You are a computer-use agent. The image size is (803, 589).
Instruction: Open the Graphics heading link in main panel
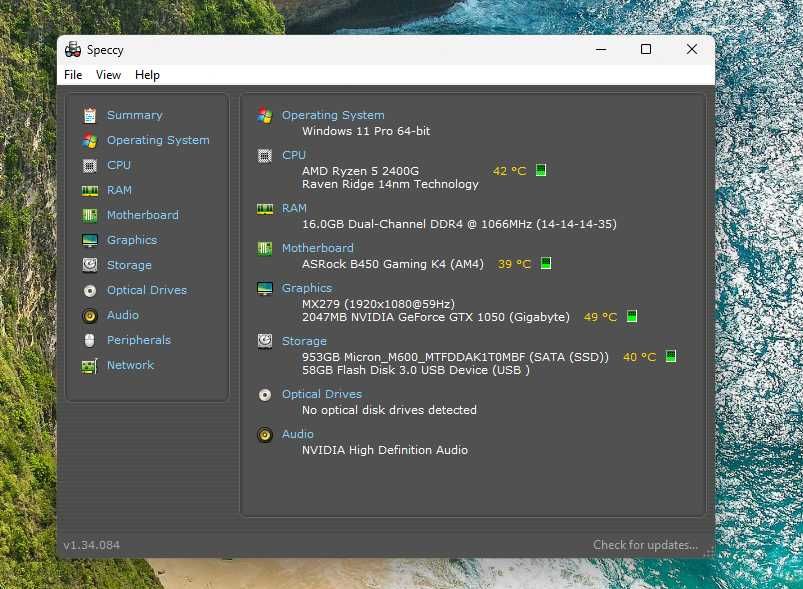(x=307, y=288)
